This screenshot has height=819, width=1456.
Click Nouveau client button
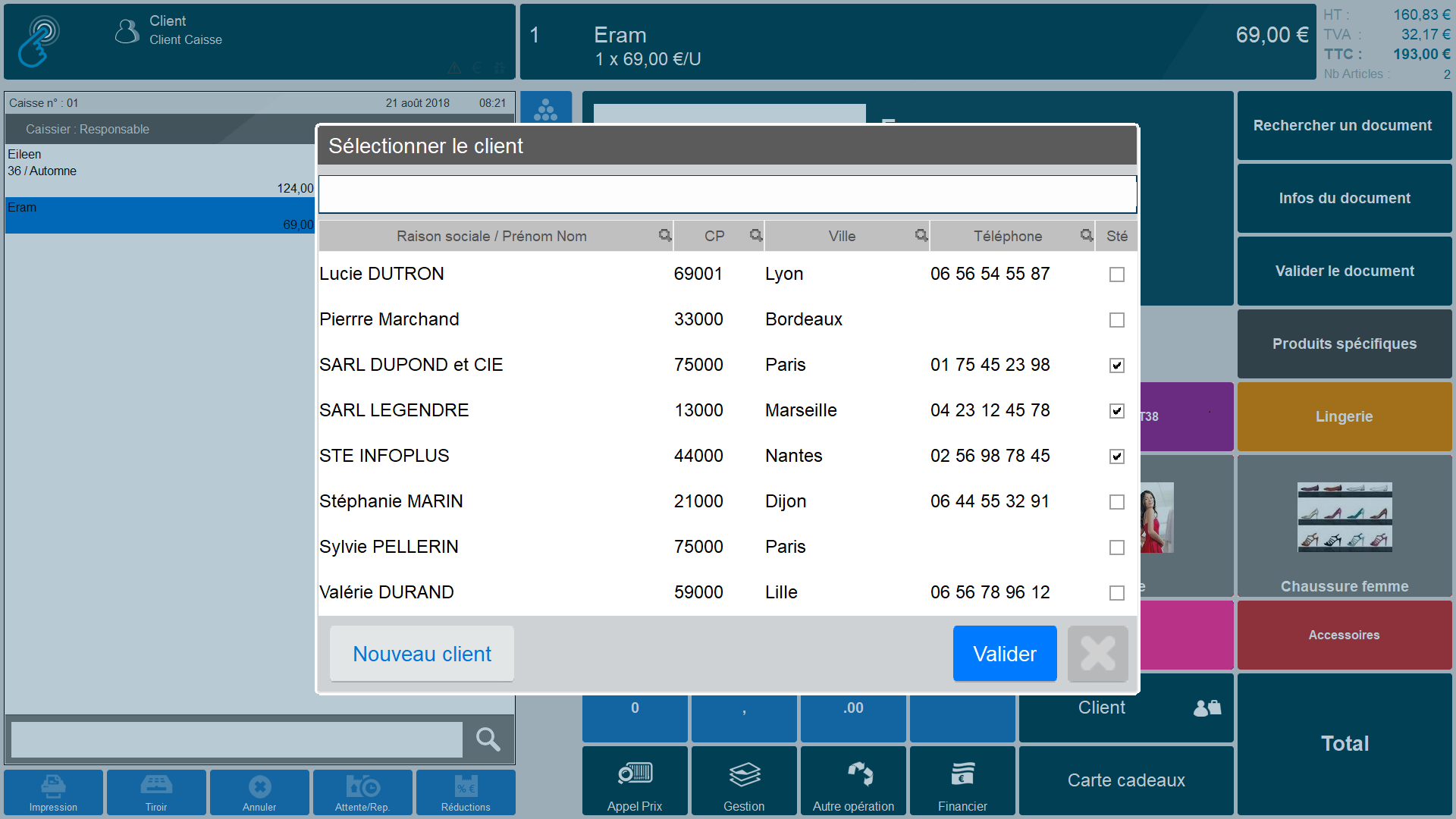[x=422, y=654]
